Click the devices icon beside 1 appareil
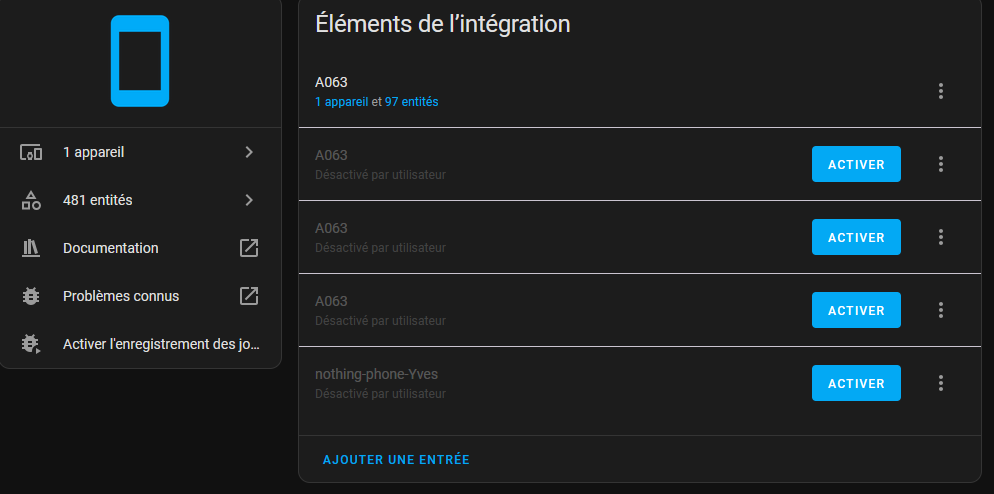Viewport: 994px width, 494px height. coord(31,153)
